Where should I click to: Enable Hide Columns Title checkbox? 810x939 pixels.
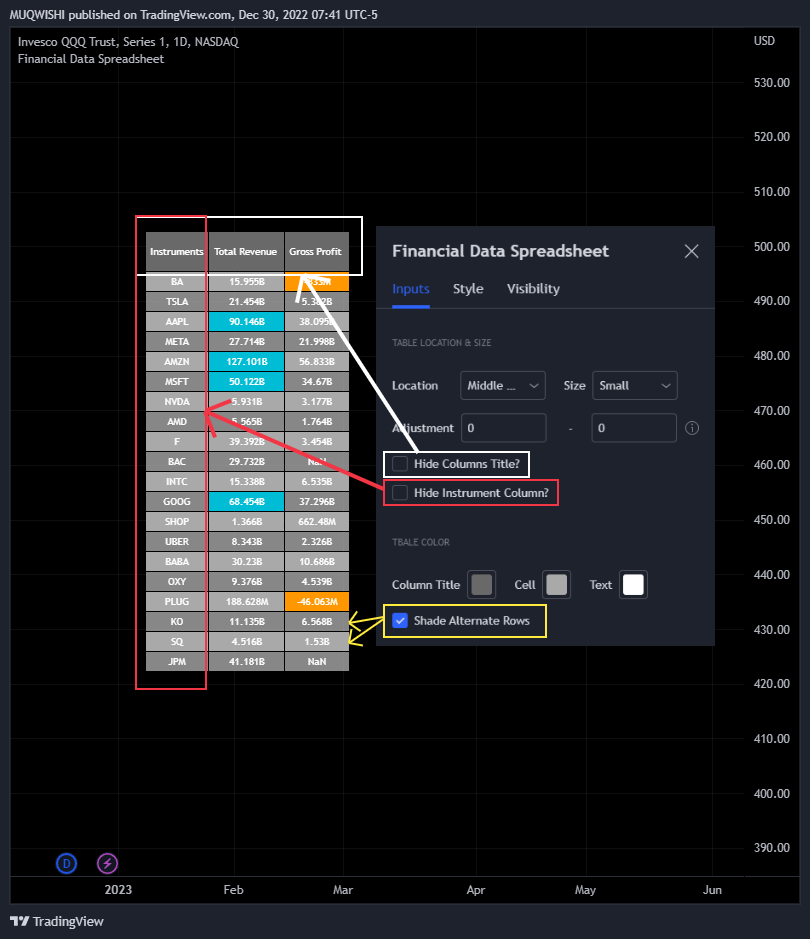point(400,464)
